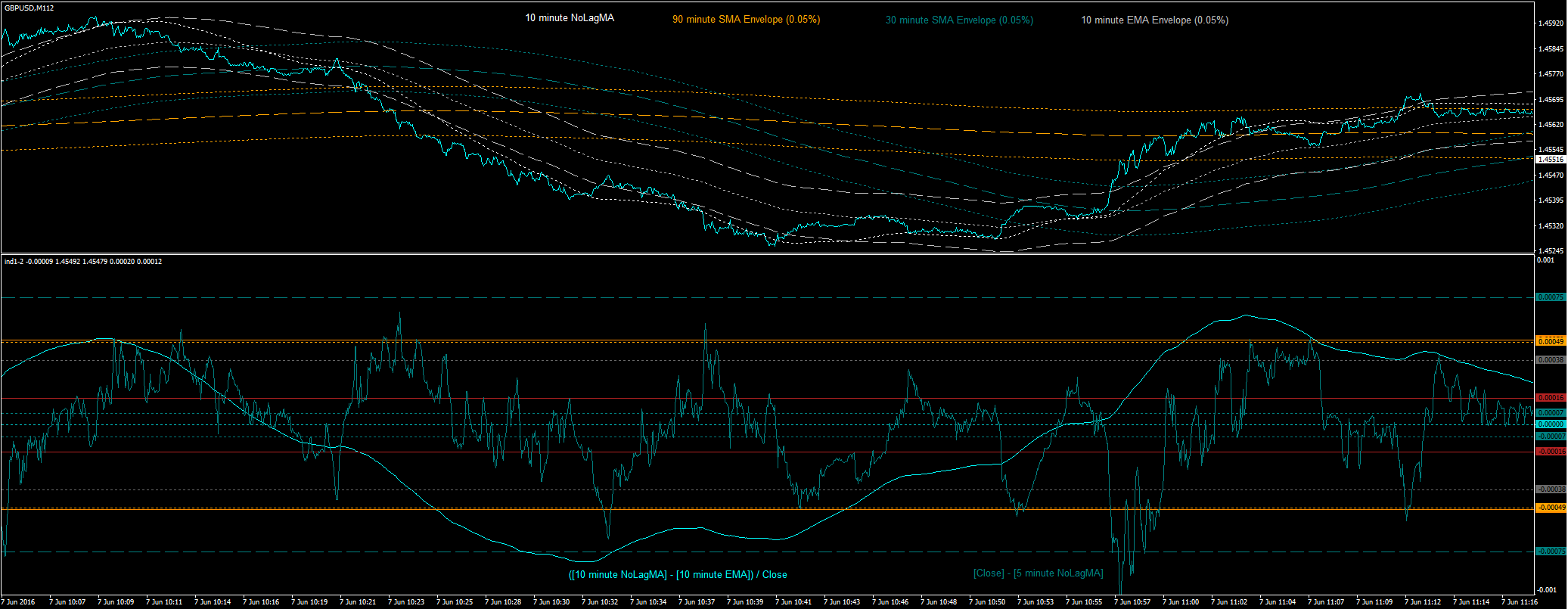
Task: Click the [Close] - [5 minute NoLagMA] label
Action: (x=1038, y=573)
